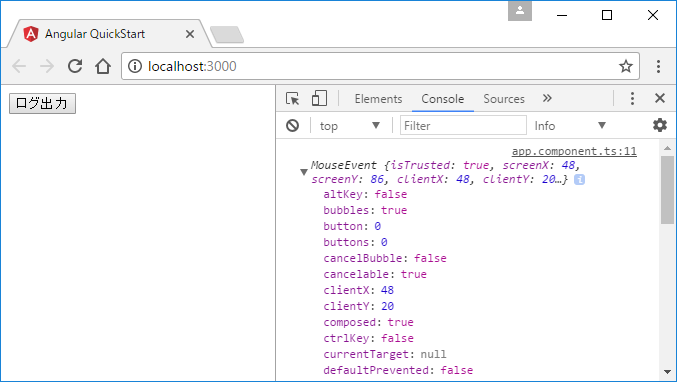Click the console scrollbar thumb
The image size is (677, 382).
click(667, 190)
